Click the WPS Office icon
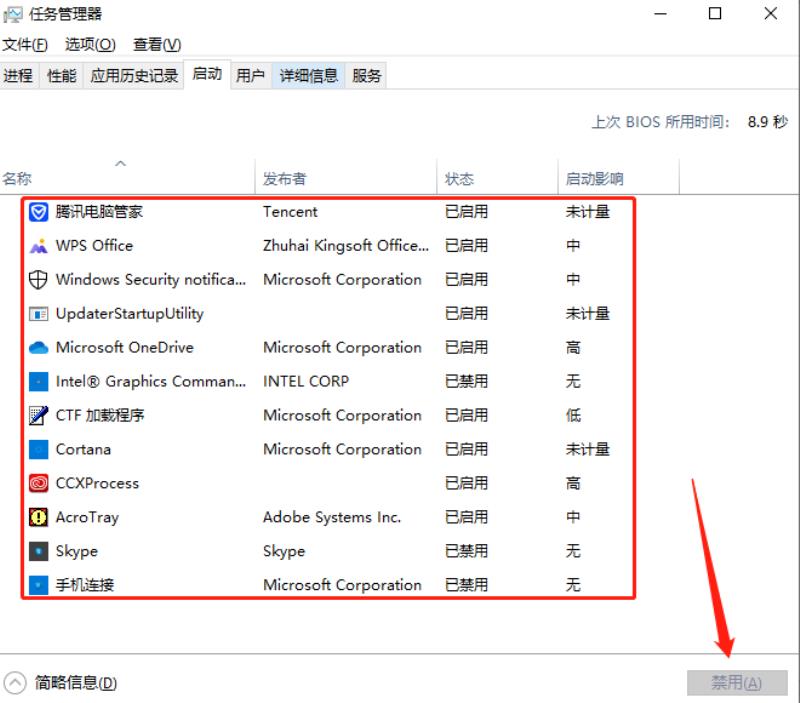Viewport: 800px width, 703px height. click(x=38, y=246)
